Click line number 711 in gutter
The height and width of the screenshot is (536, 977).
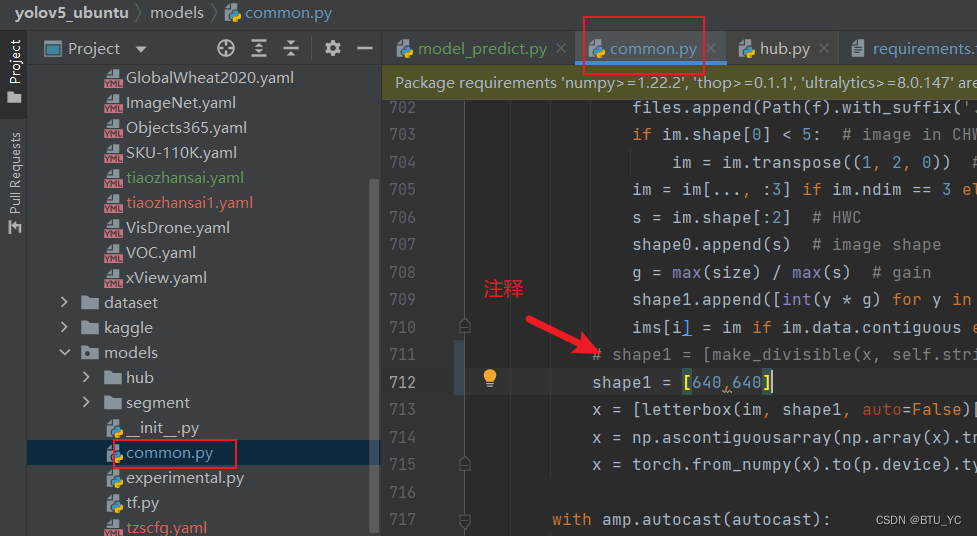pos(402,354)
